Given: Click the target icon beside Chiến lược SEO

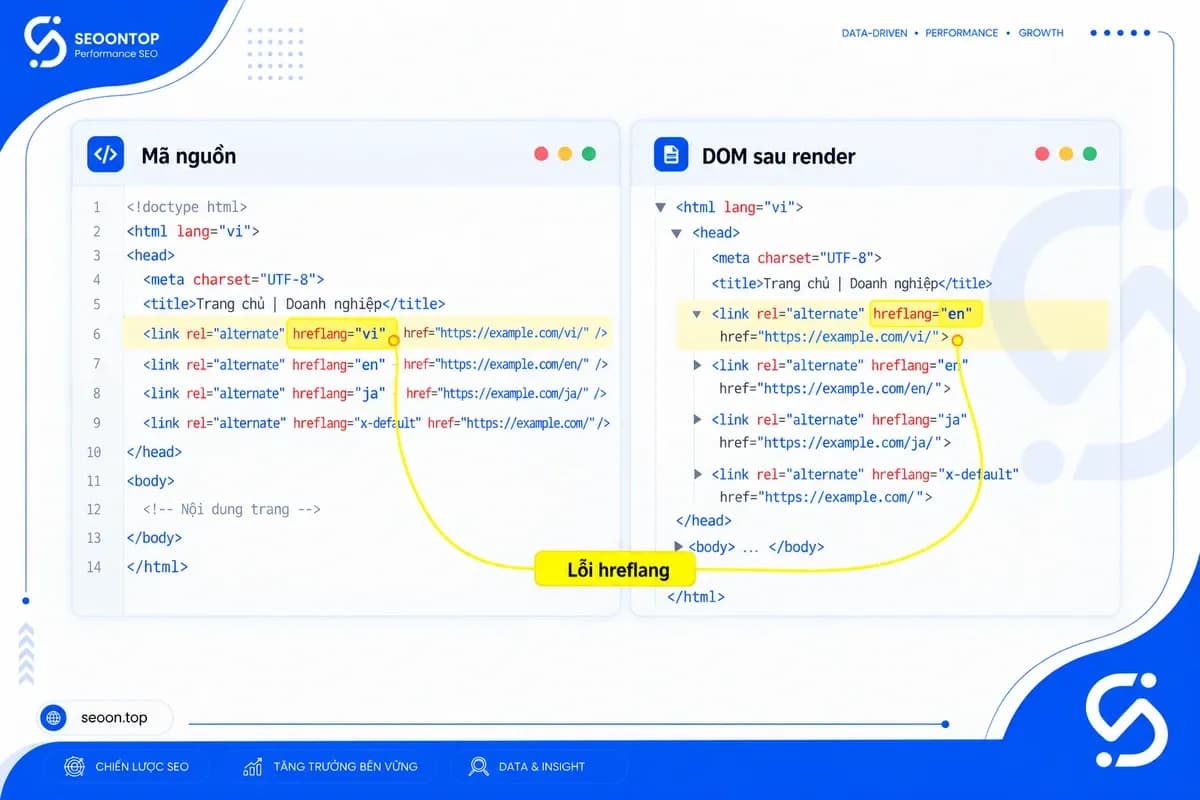Looking at the screenshot, I should click(74, 767).
